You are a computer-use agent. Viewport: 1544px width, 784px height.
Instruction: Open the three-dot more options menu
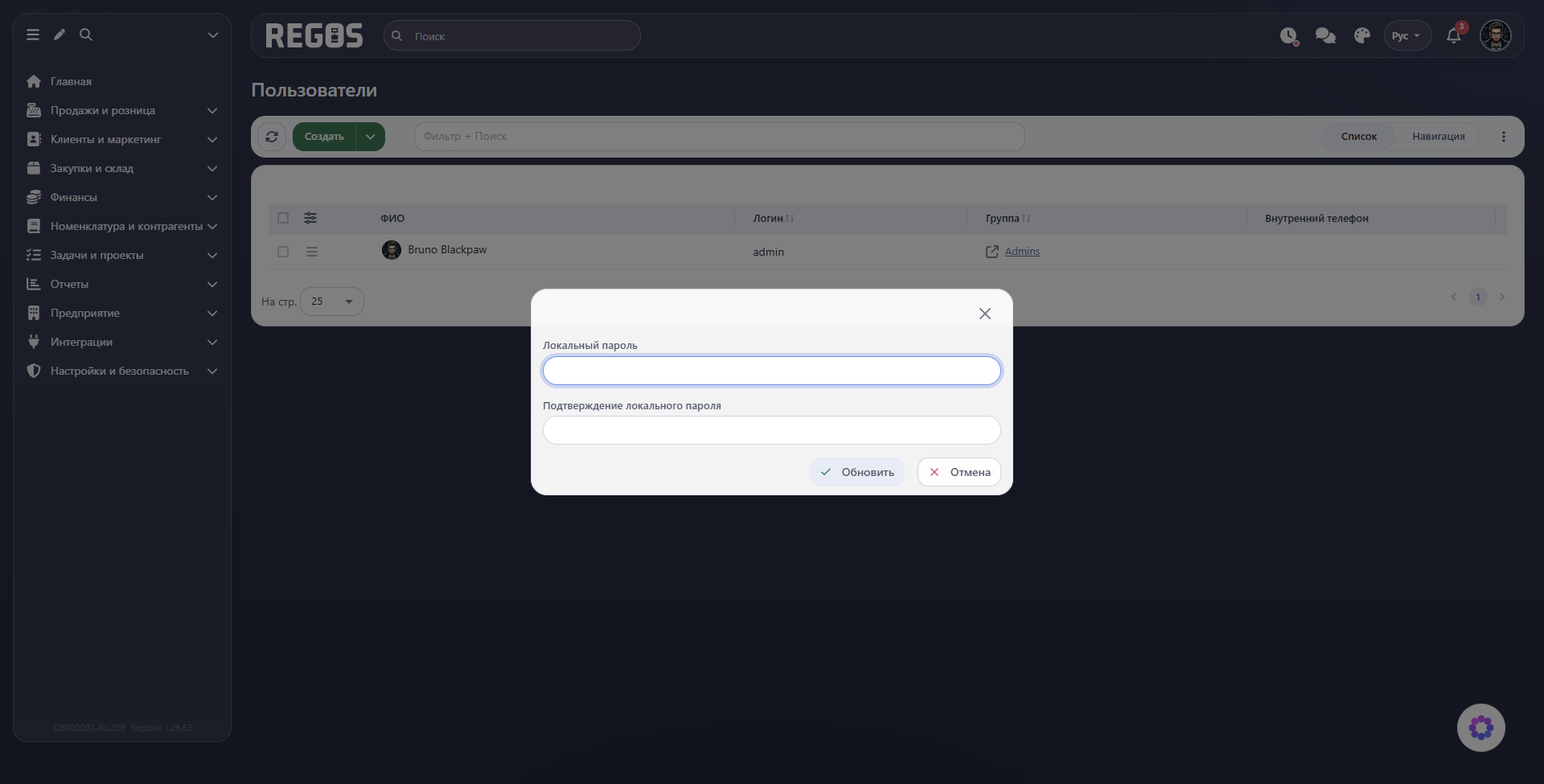click(1504, 137)
